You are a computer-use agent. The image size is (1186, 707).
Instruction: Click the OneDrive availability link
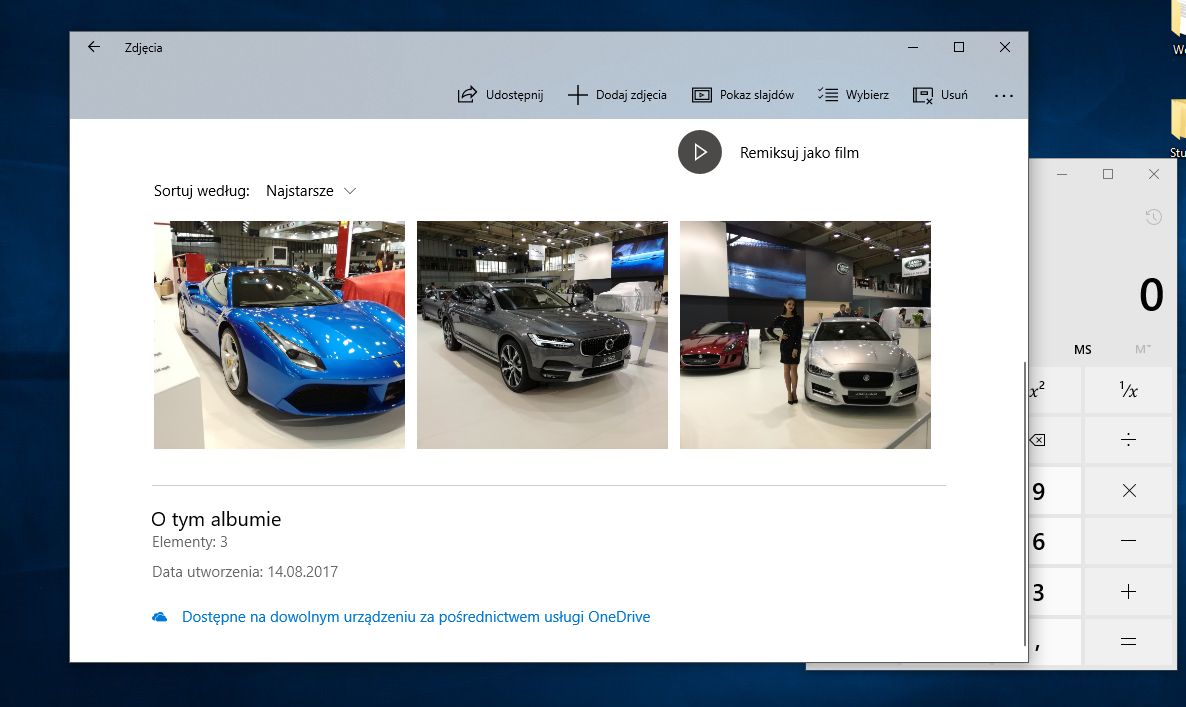pyautogui.click(x=416, y=616)
